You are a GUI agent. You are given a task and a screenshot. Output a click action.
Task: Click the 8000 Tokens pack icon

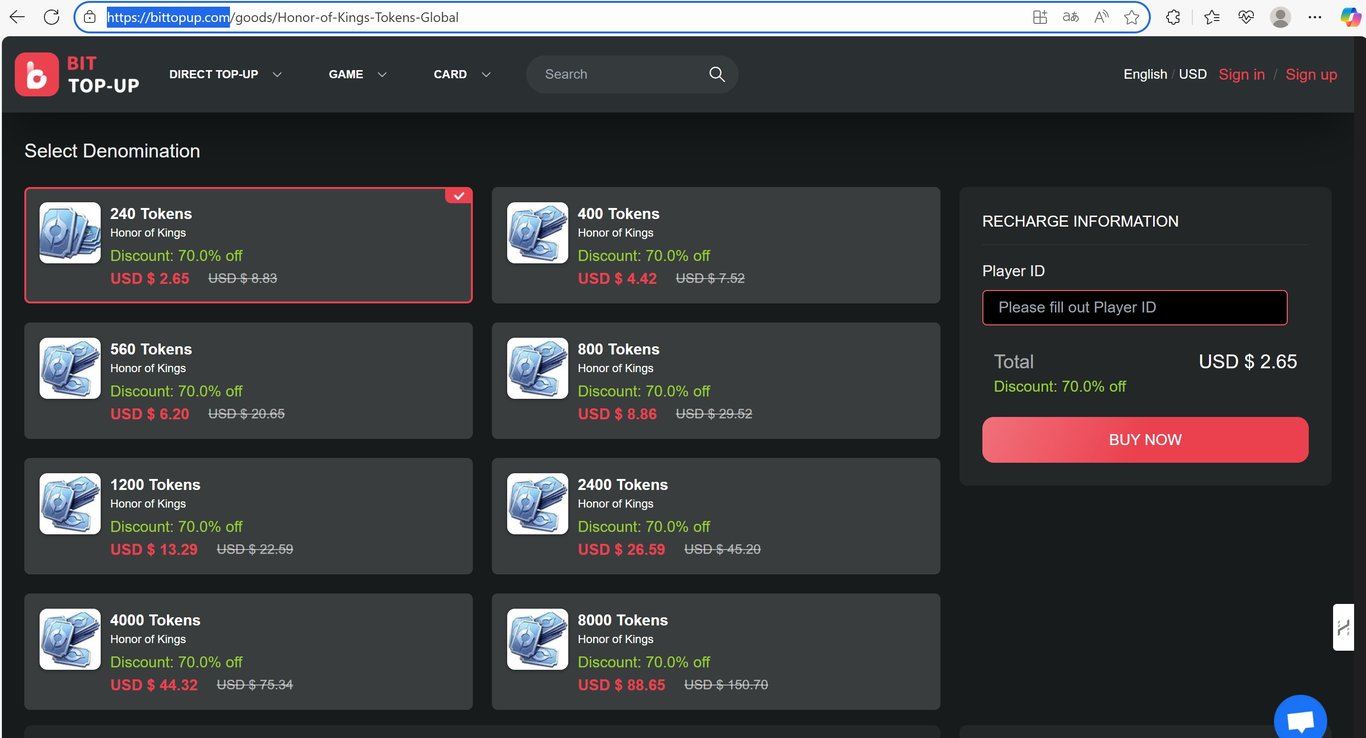pos(538,639)
